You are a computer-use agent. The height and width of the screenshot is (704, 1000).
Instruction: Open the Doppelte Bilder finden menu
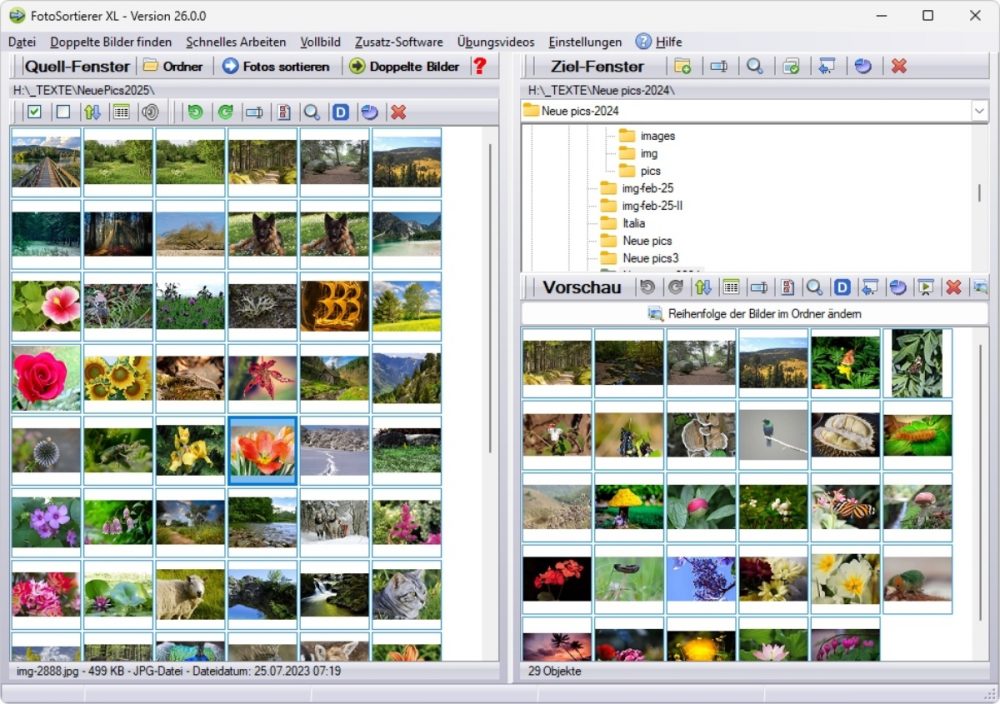coord(111,42)
